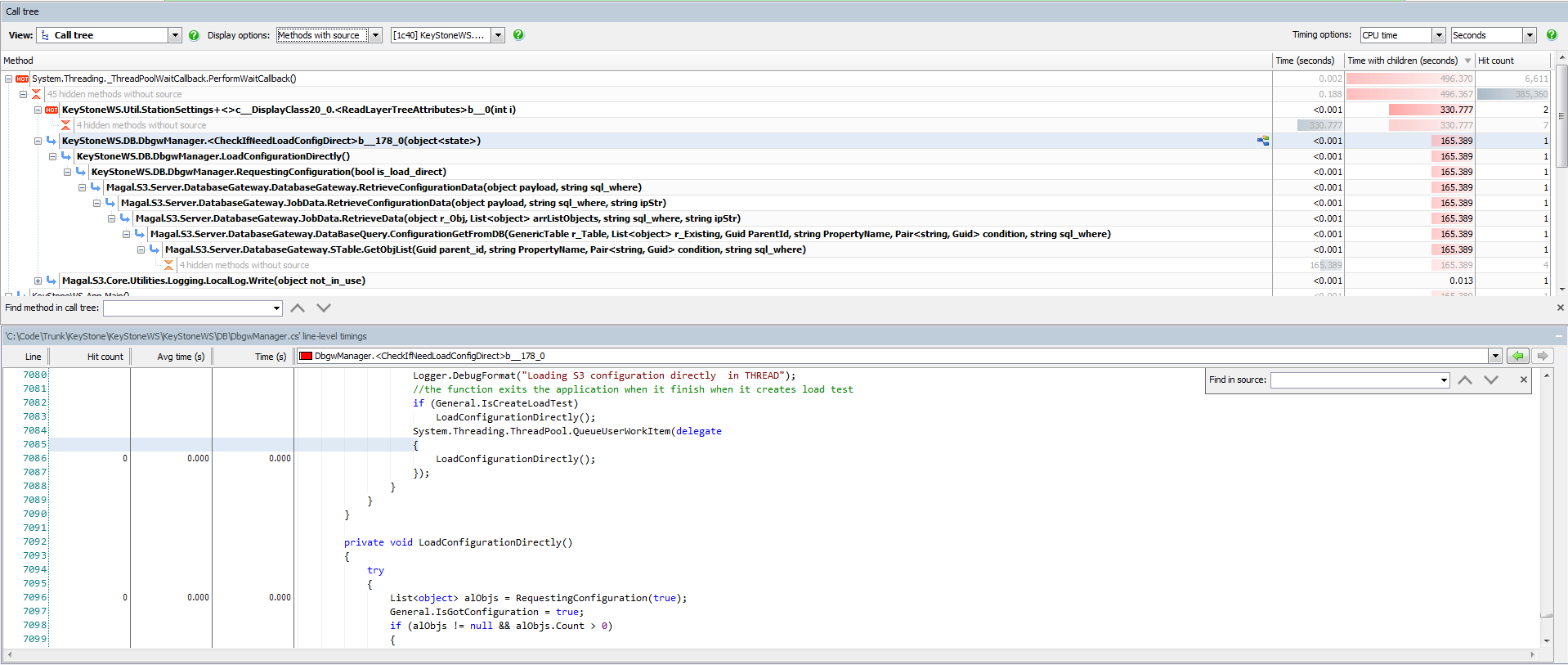Sort by Time with children column header

point(1409,61)
